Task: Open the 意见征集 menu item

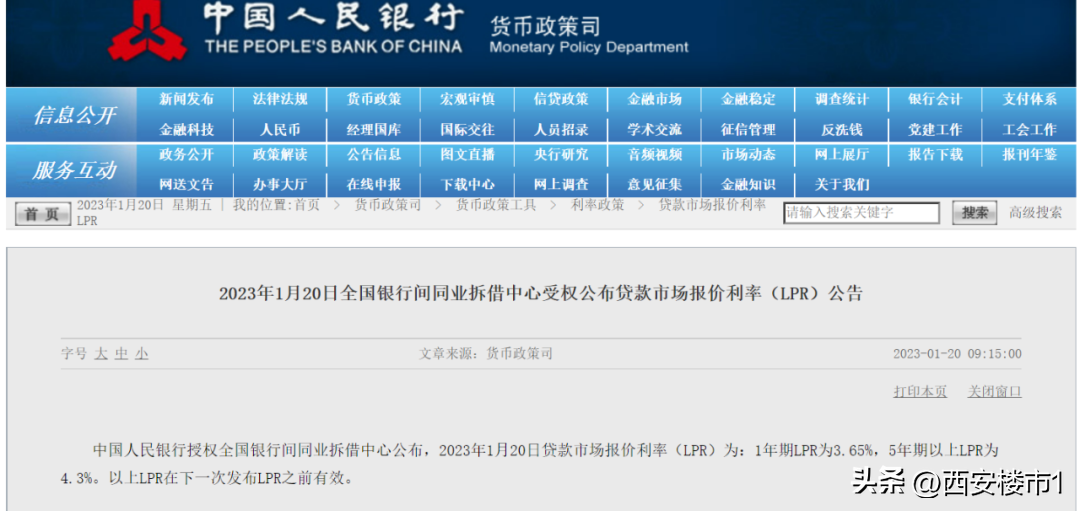Action: click(x=655, y=185)
